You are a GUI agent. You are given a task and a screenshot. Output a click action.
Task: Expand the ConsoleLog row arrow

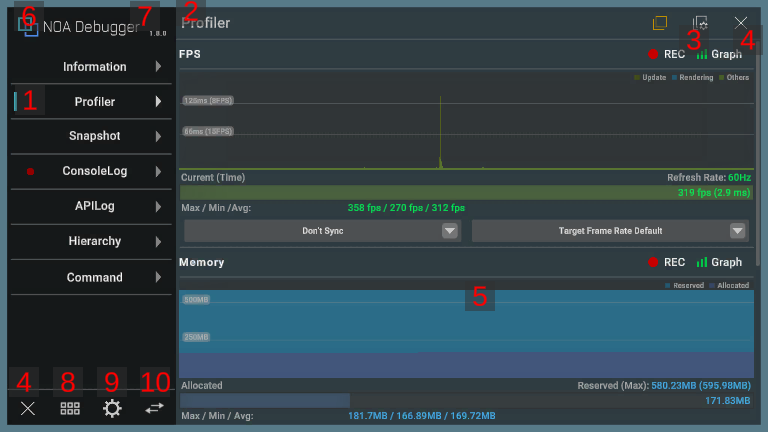click(x=158, y=171)
